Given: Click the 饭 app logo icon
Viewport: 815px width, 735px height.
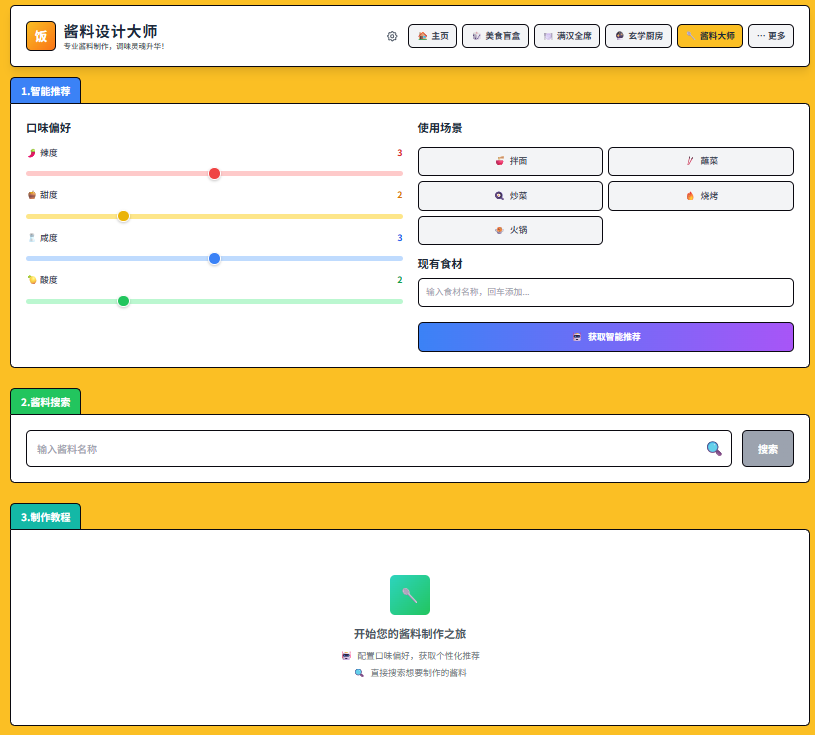Looking at the screenshot, I should [41, 36].
